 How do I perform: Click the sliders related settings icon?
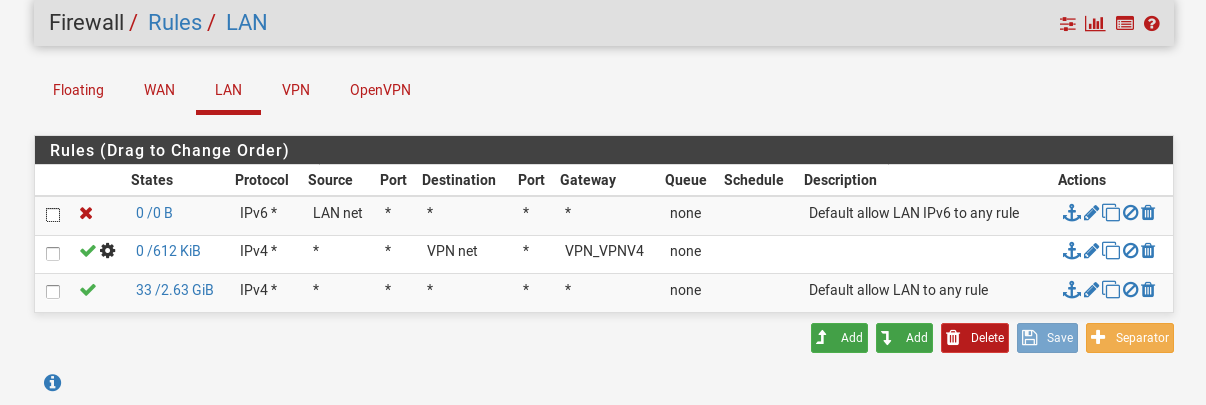click(1068, 23)
